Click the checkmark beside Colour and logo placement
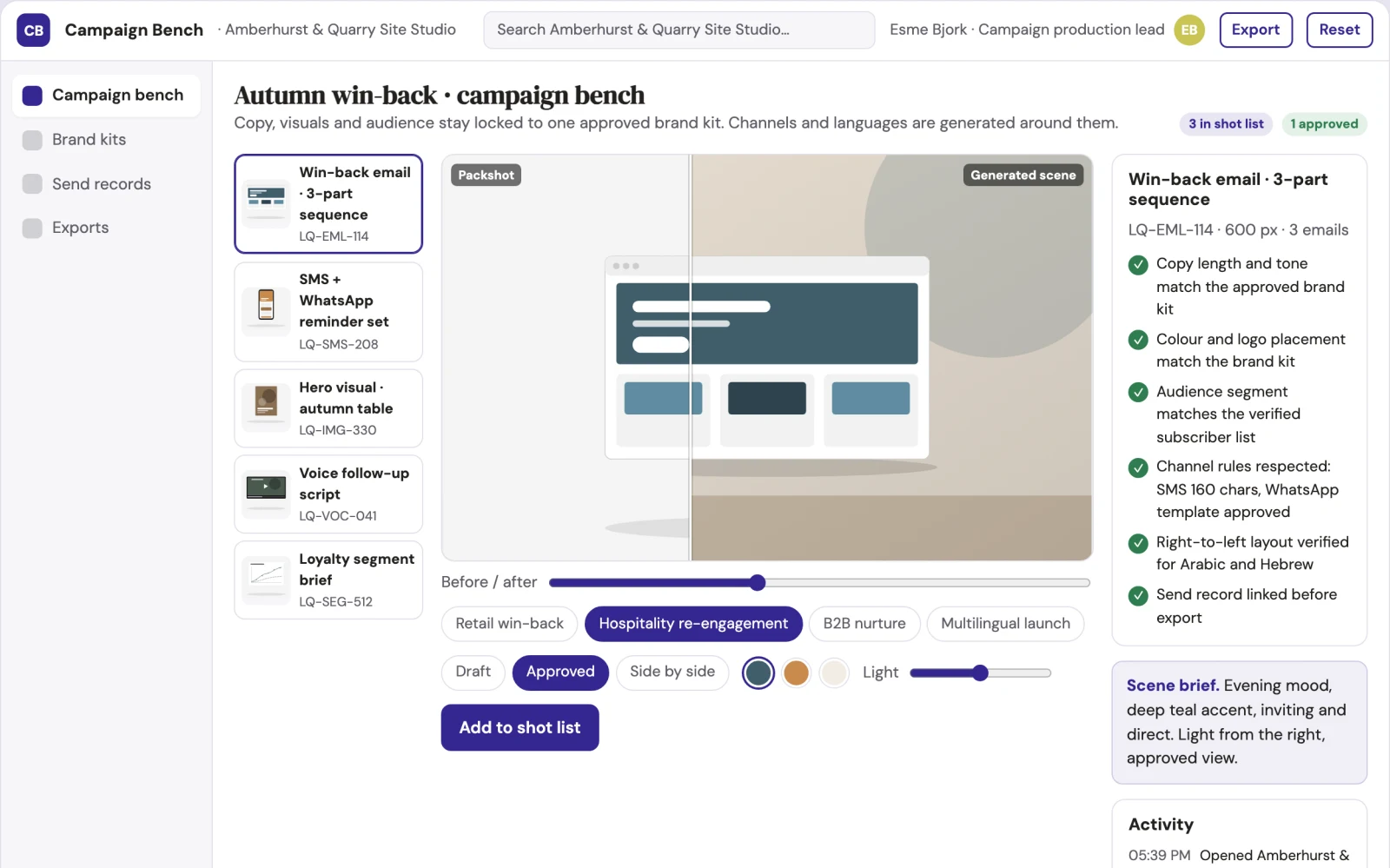1390x868 pixels. (x=1138, y=340)
